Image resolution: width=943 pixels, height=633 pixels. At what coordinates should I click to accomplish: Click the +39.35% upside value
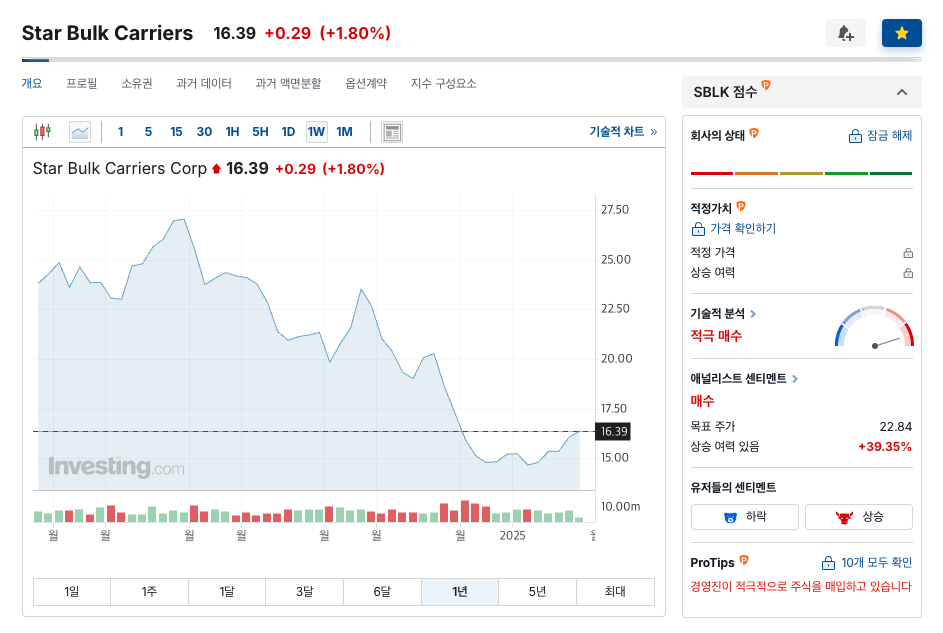pos(885,447)
